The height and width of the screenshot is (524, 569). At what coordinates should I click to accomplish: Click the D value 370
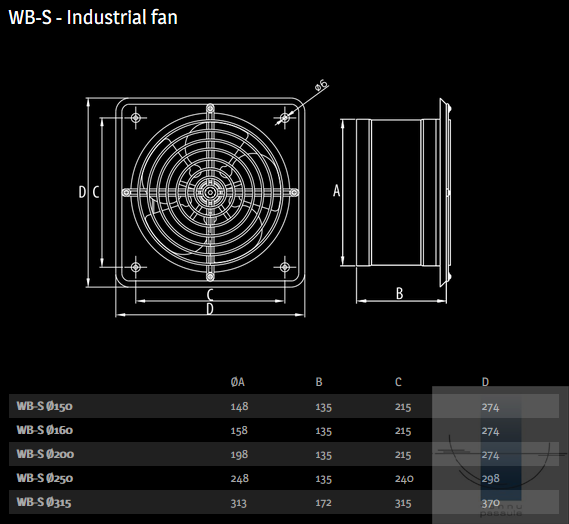(491, 503)
